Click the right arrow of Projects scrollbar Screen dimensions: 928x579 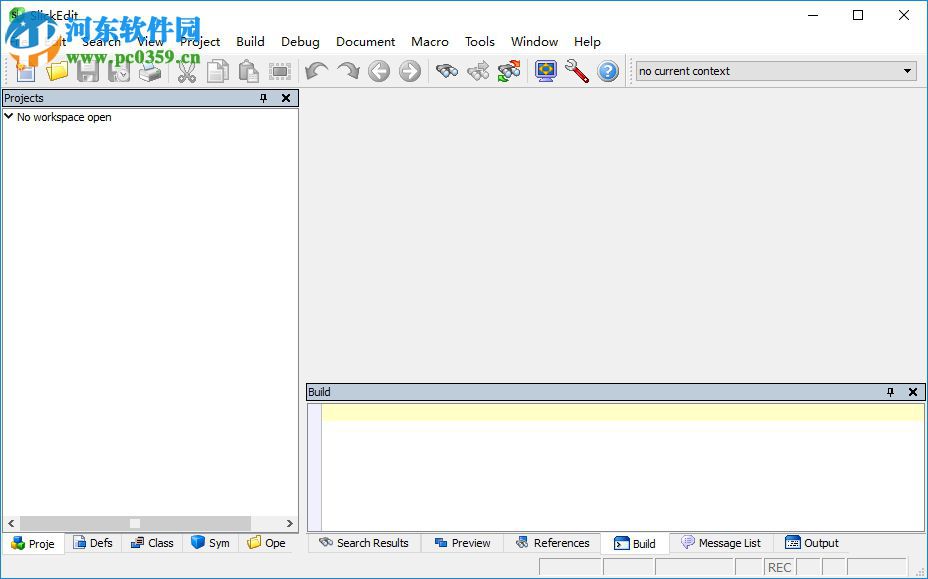[290, 523]
